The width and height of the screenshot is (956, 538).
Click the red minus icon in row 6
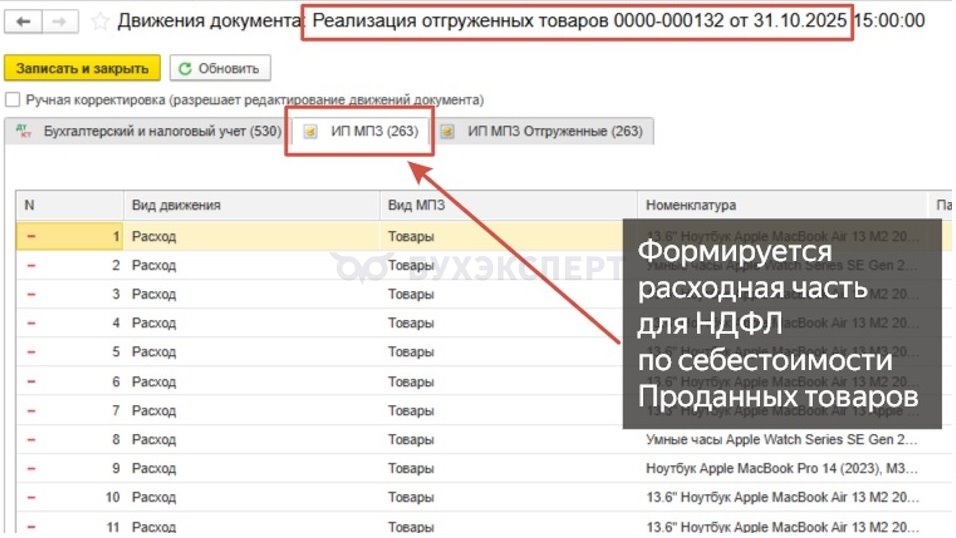click(x=31, y=381)
